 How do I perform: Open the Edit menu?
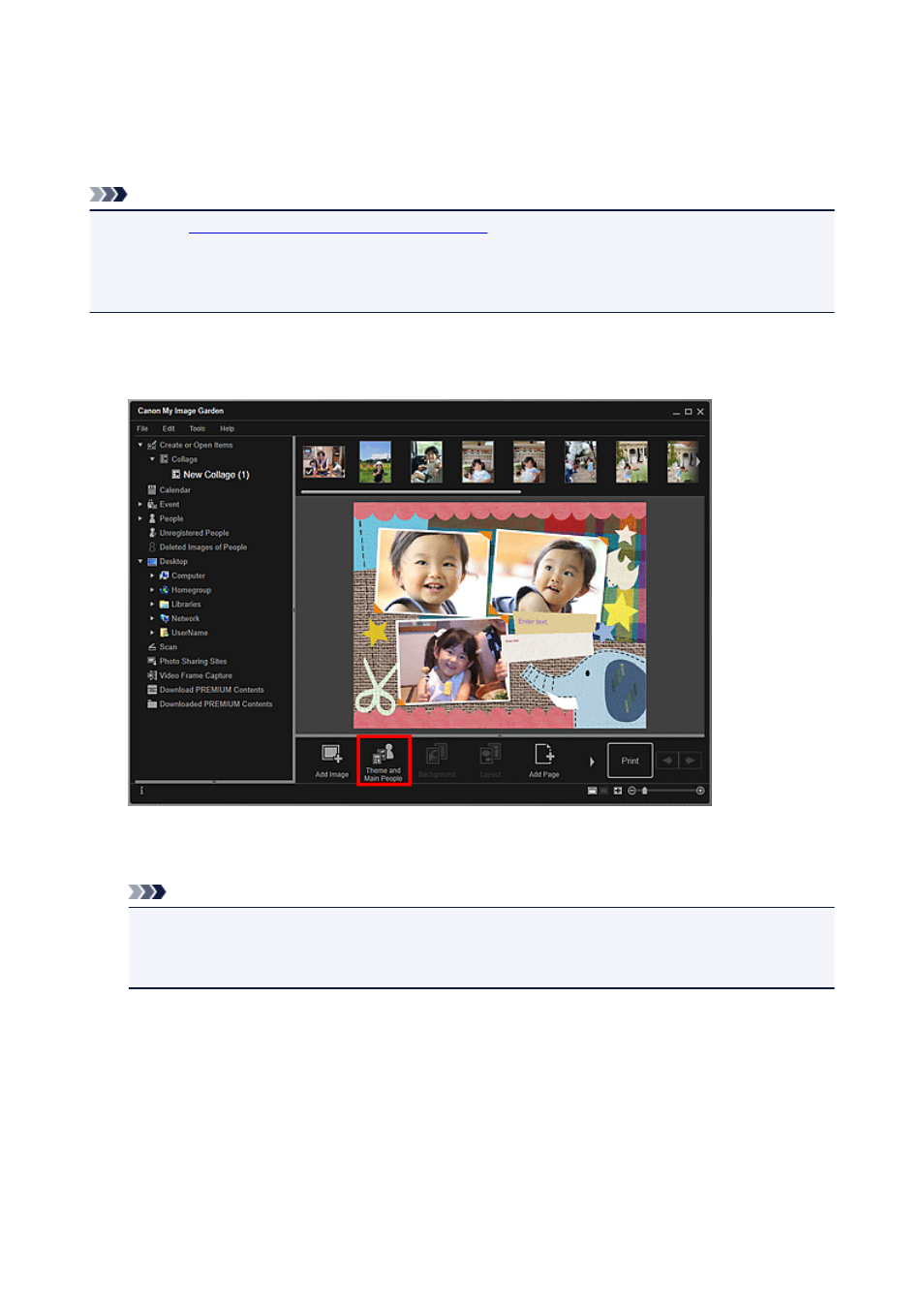169,428
